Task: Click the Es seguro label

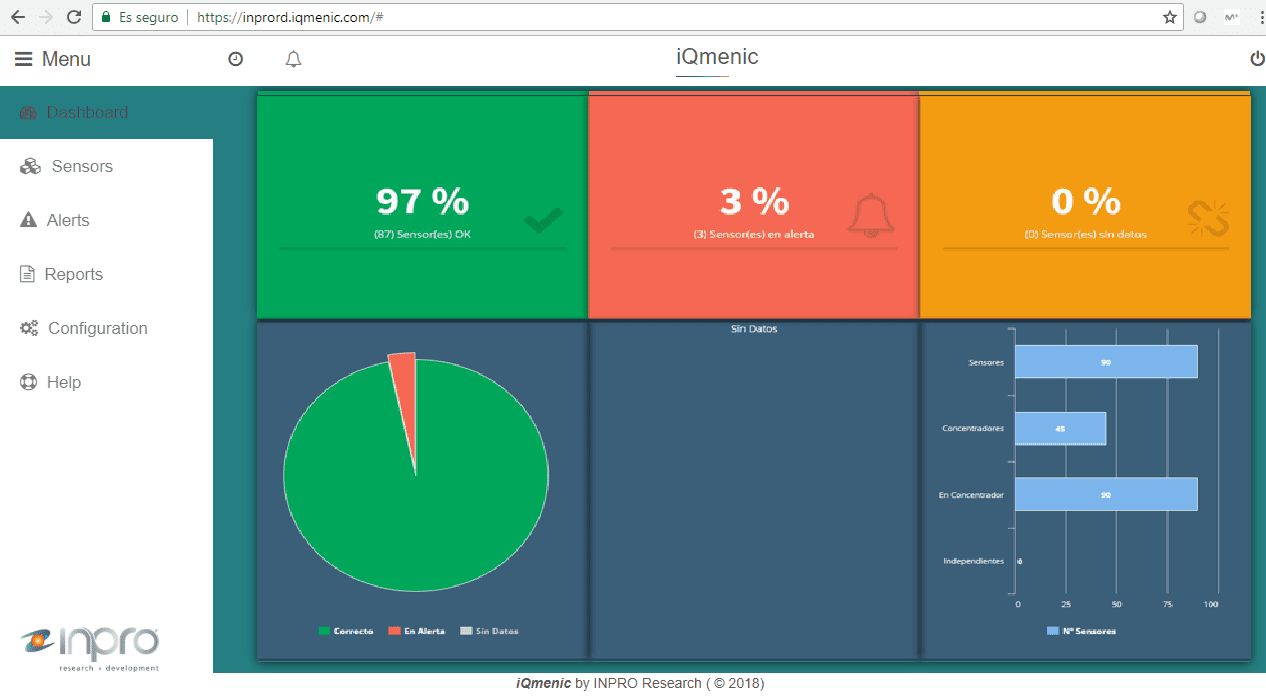Action: click(149, 17)
